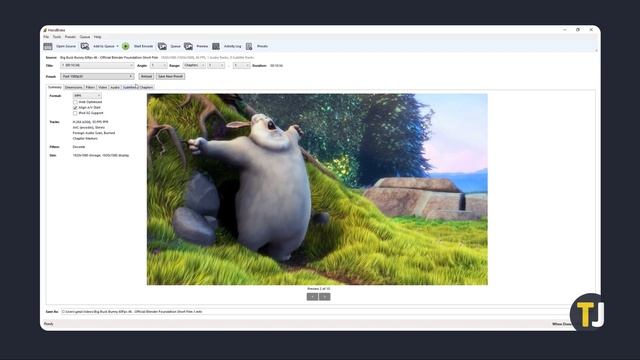
Task: Switch to the Dimensions tab
Action: (73, 87)
